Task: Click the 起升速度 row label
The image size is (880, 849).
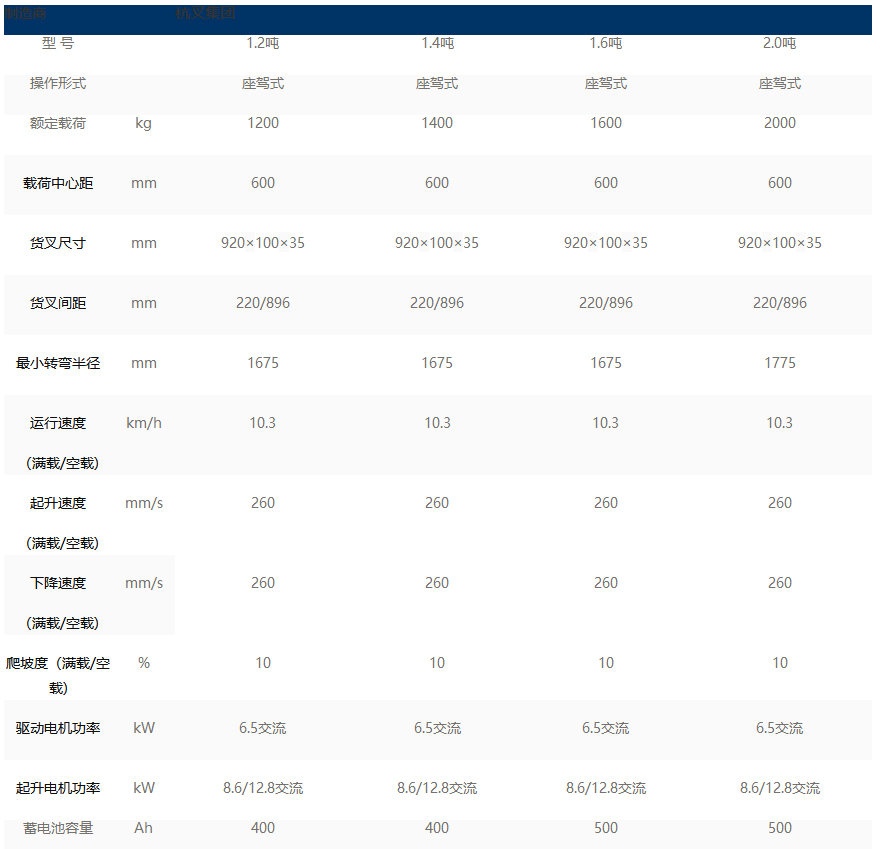Action: (x=58, y=504)
